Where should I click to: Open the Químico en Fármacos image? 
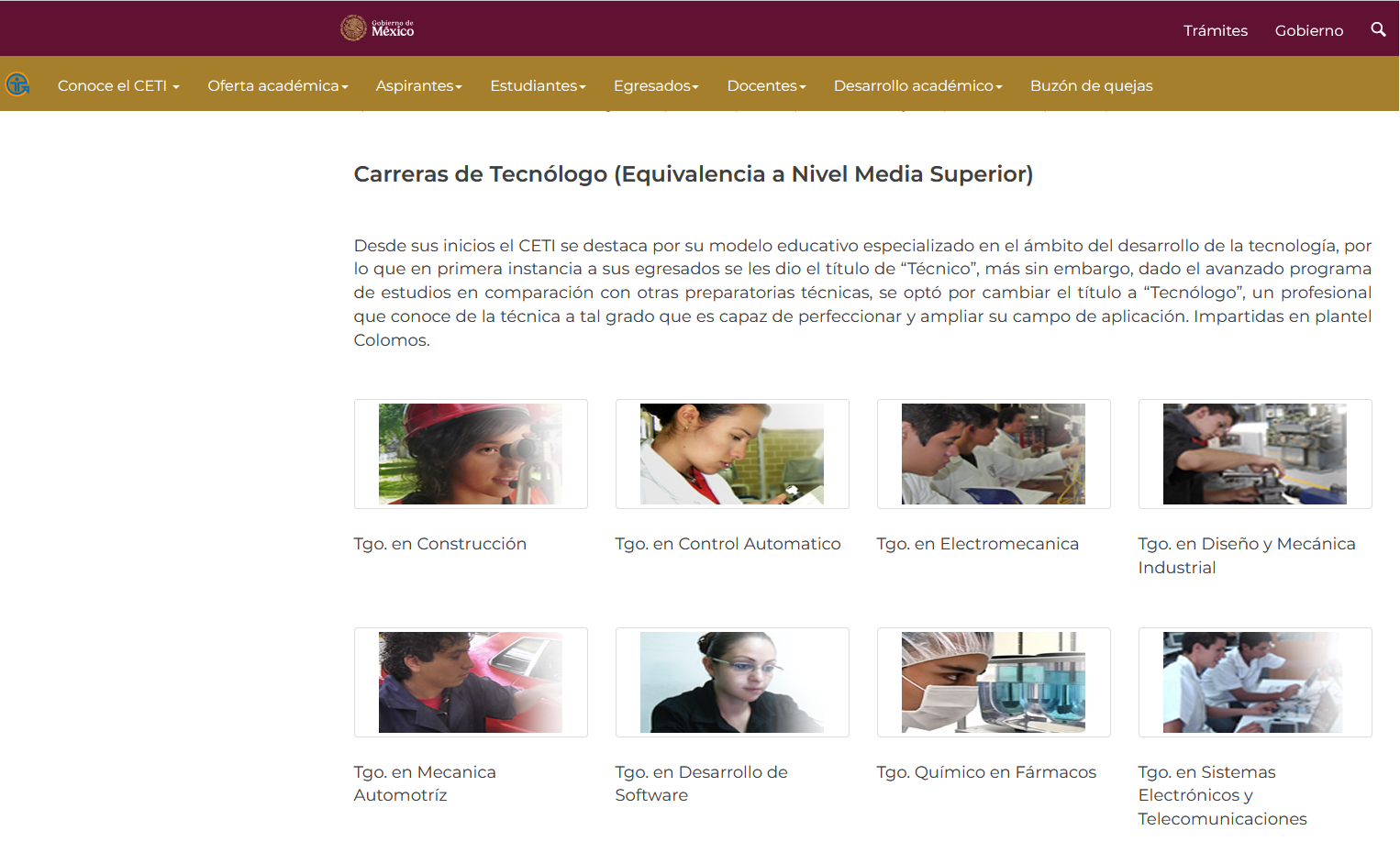click(x=994, y=682)
